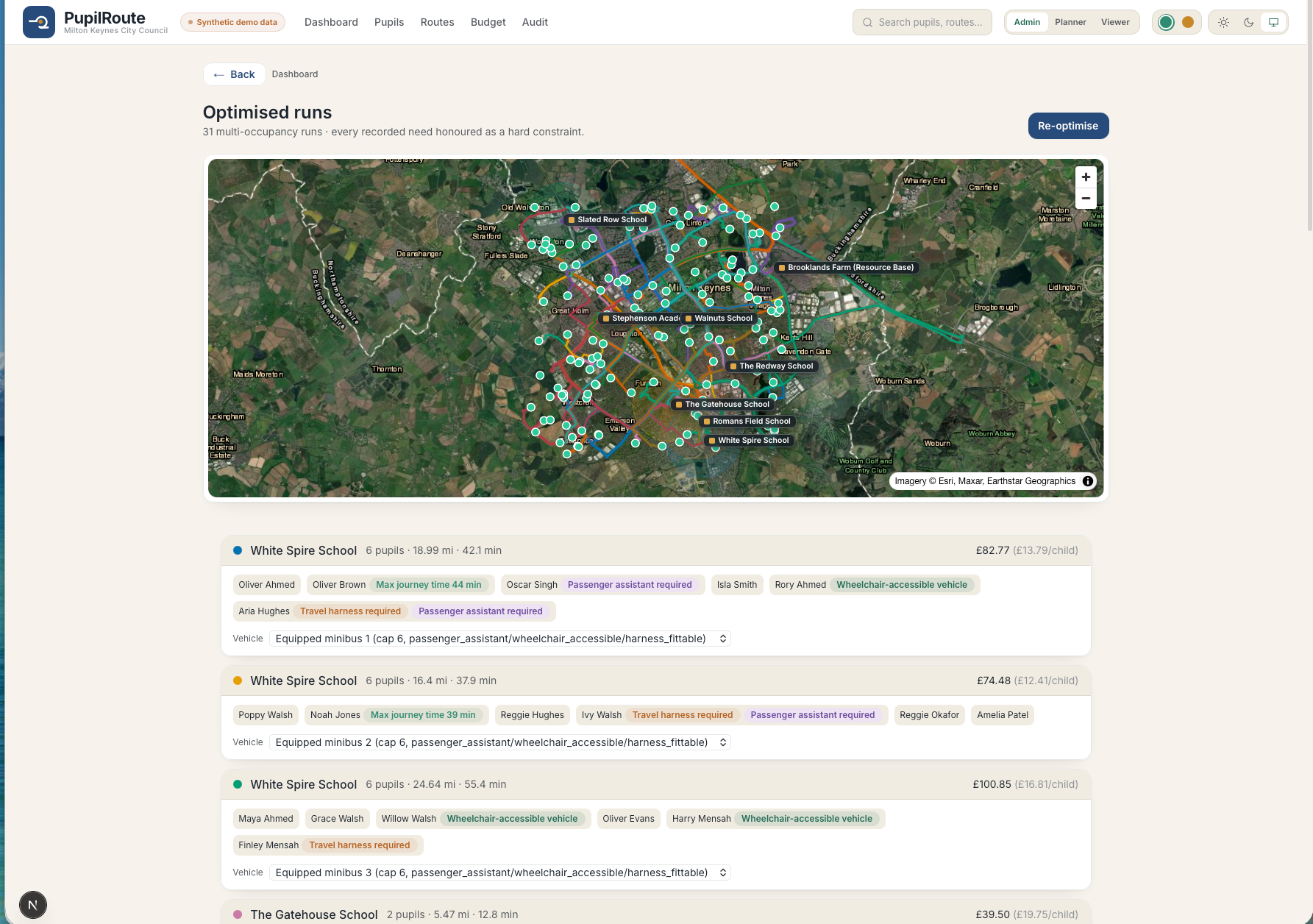Click The Gatehouse School run header
The height and width of the screenshot is (924, 1313).
point(656,913)
